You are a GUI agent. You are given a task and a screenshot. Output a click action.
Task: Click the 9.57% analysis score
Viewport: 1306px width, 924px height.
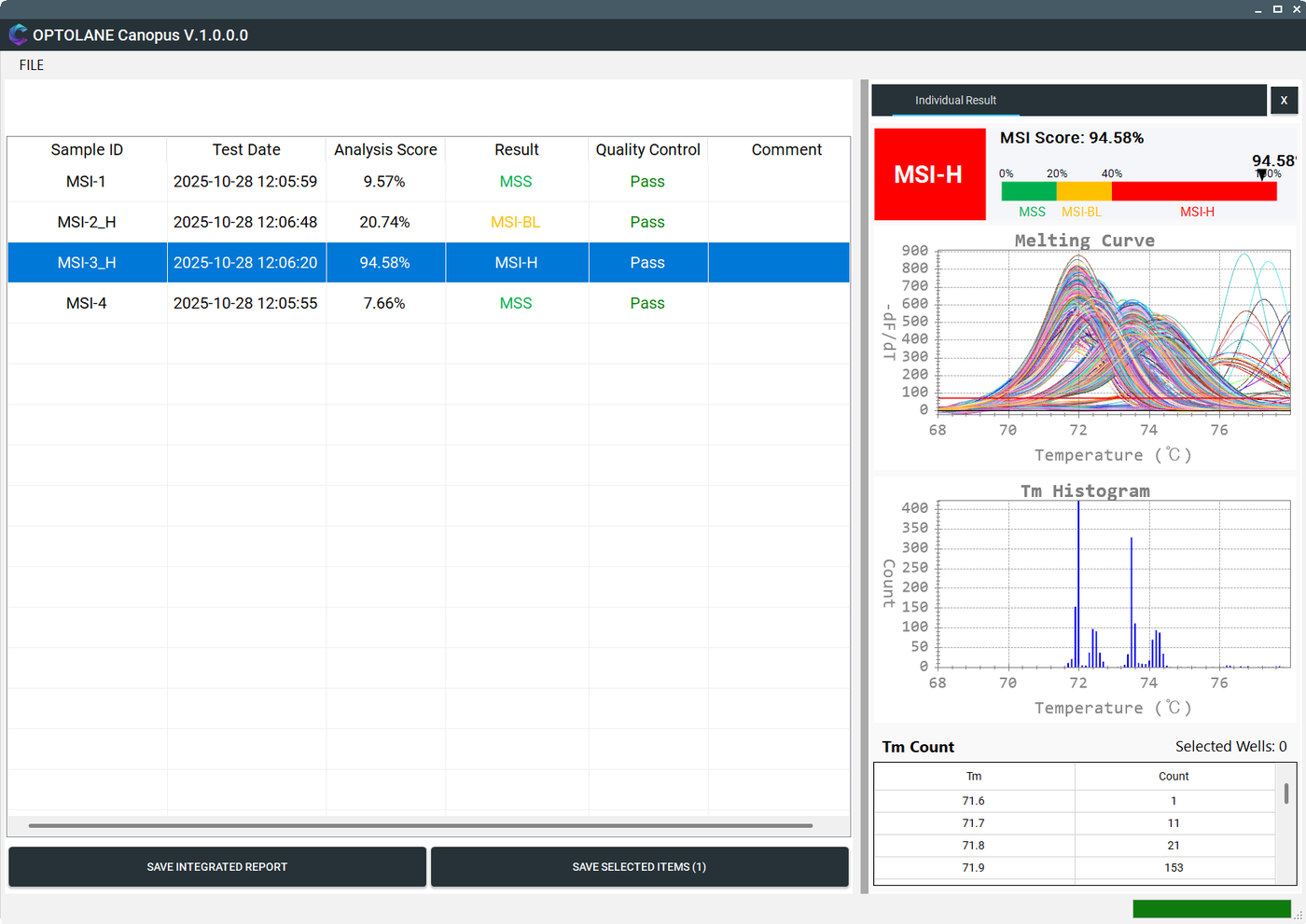[384, 182]
